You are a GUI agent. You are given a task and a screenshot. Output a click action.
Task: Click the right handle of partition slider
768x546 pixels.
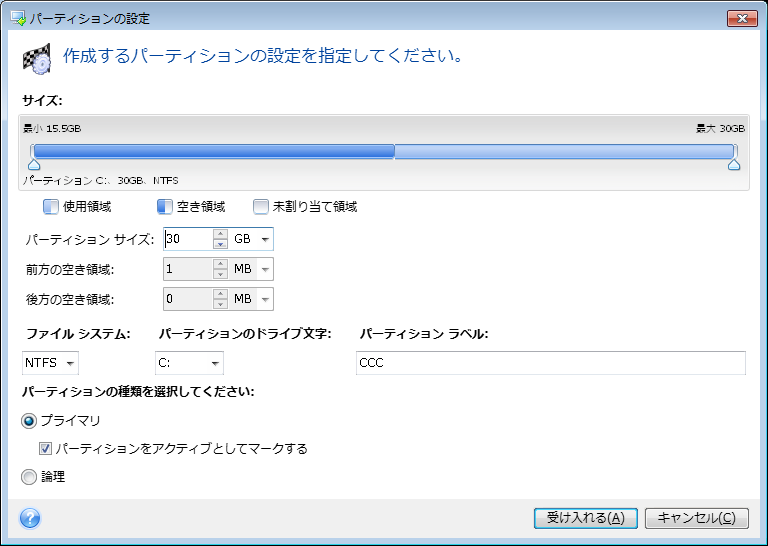tap(734, 164)
